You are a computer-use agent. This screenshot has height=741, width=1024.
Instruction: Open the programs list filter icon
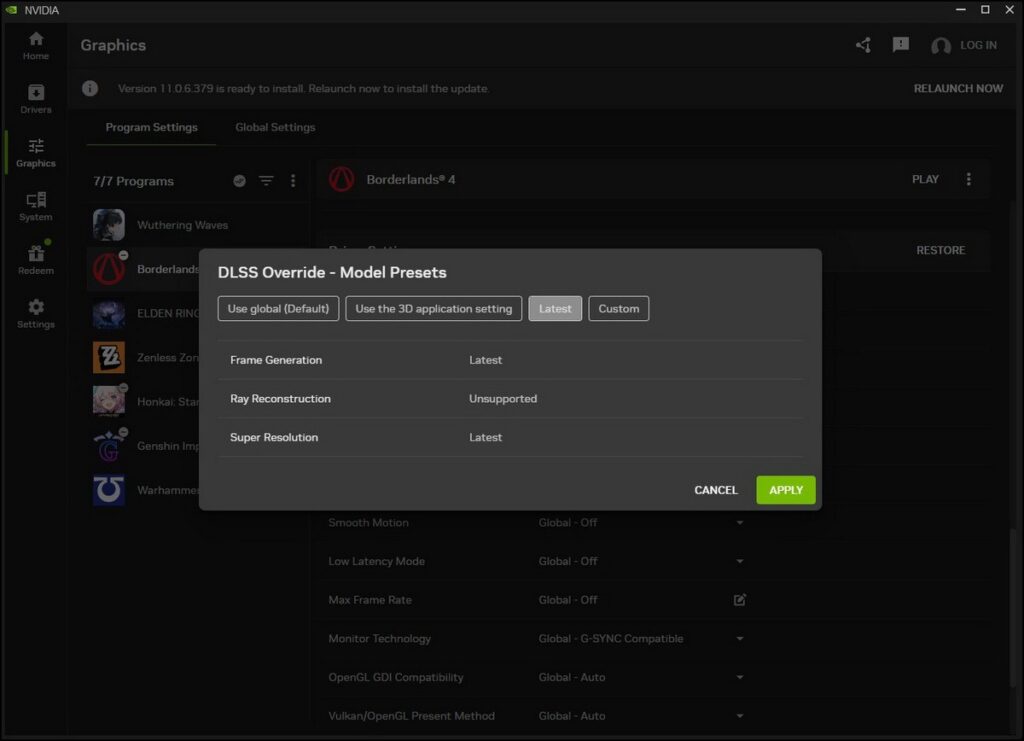266,181
